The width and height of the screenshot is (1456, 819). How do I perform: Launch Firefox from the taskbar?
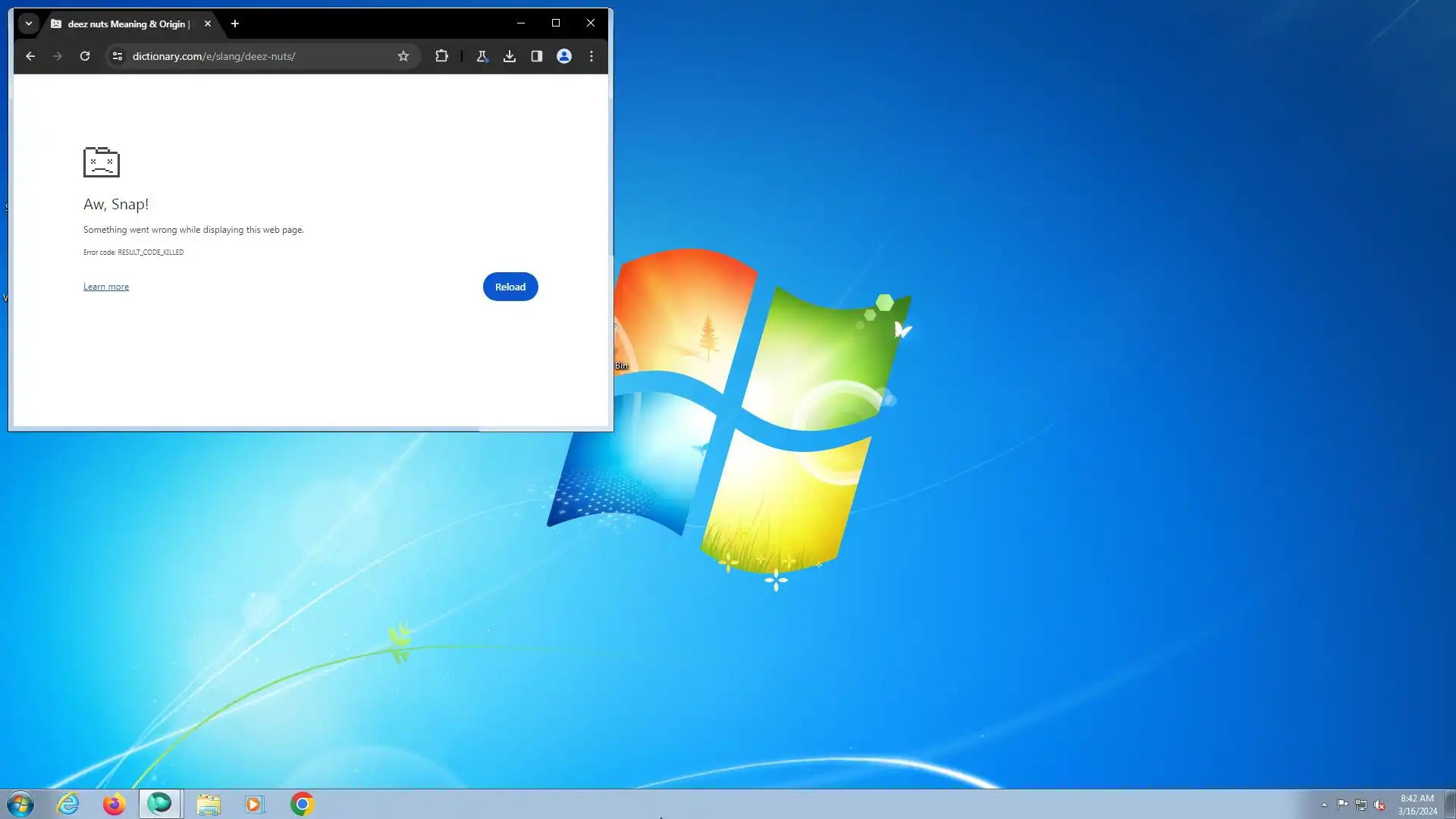point(114,804)
